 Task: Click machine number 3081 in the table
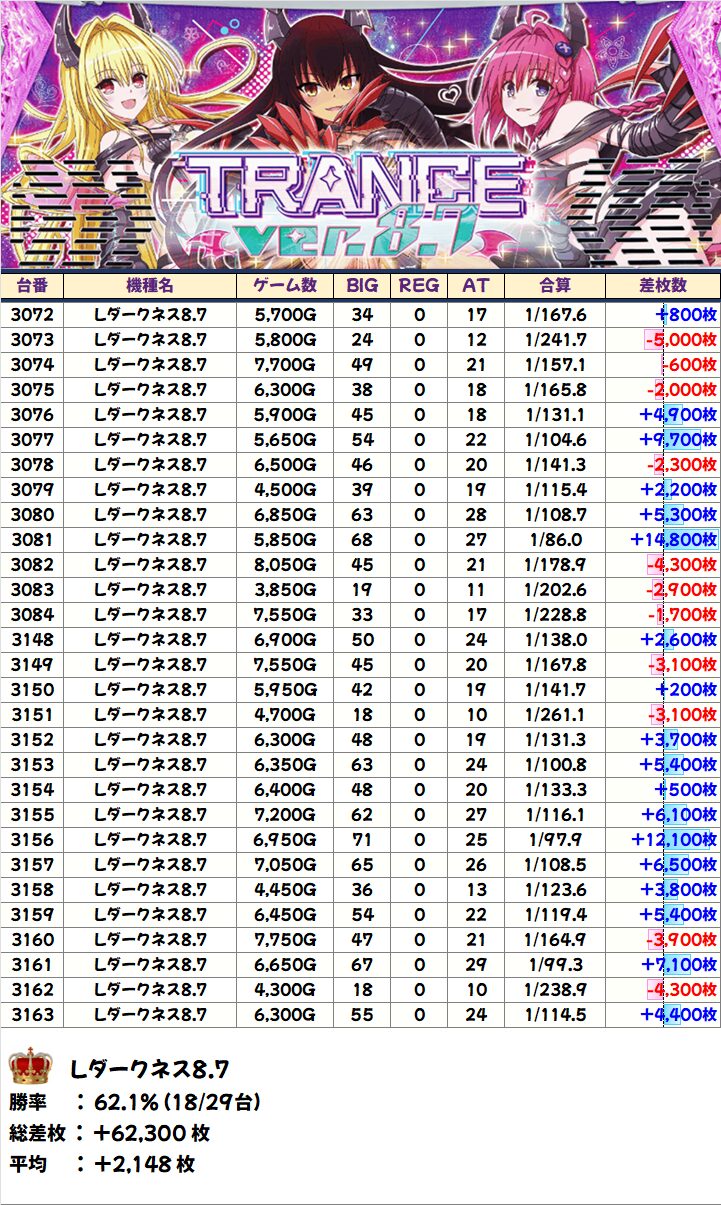[x=32, y=540]
